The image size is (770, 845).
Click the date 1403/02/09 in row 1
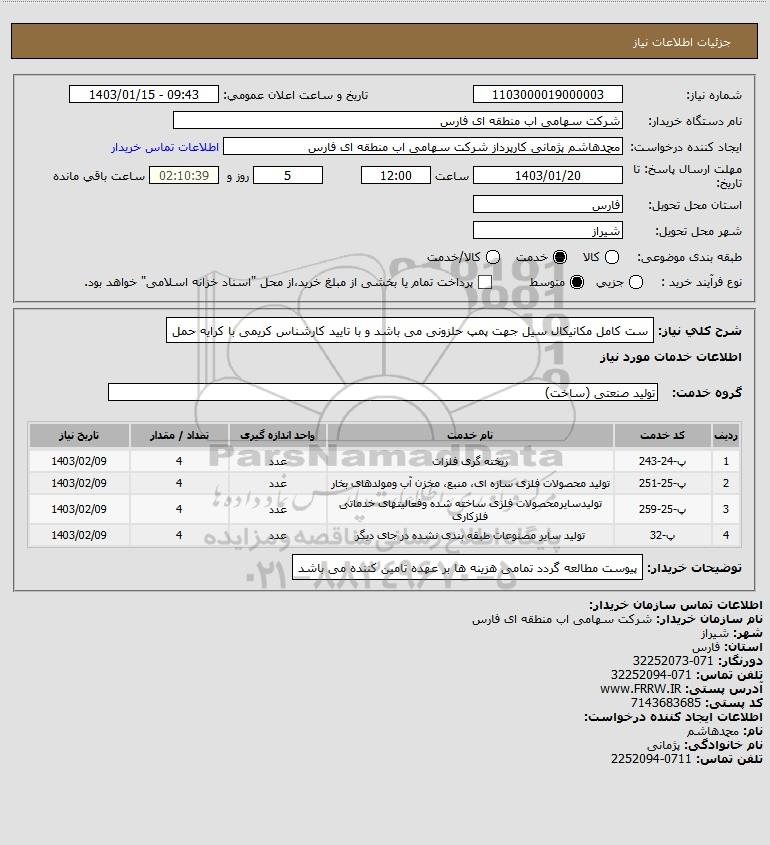79,461
